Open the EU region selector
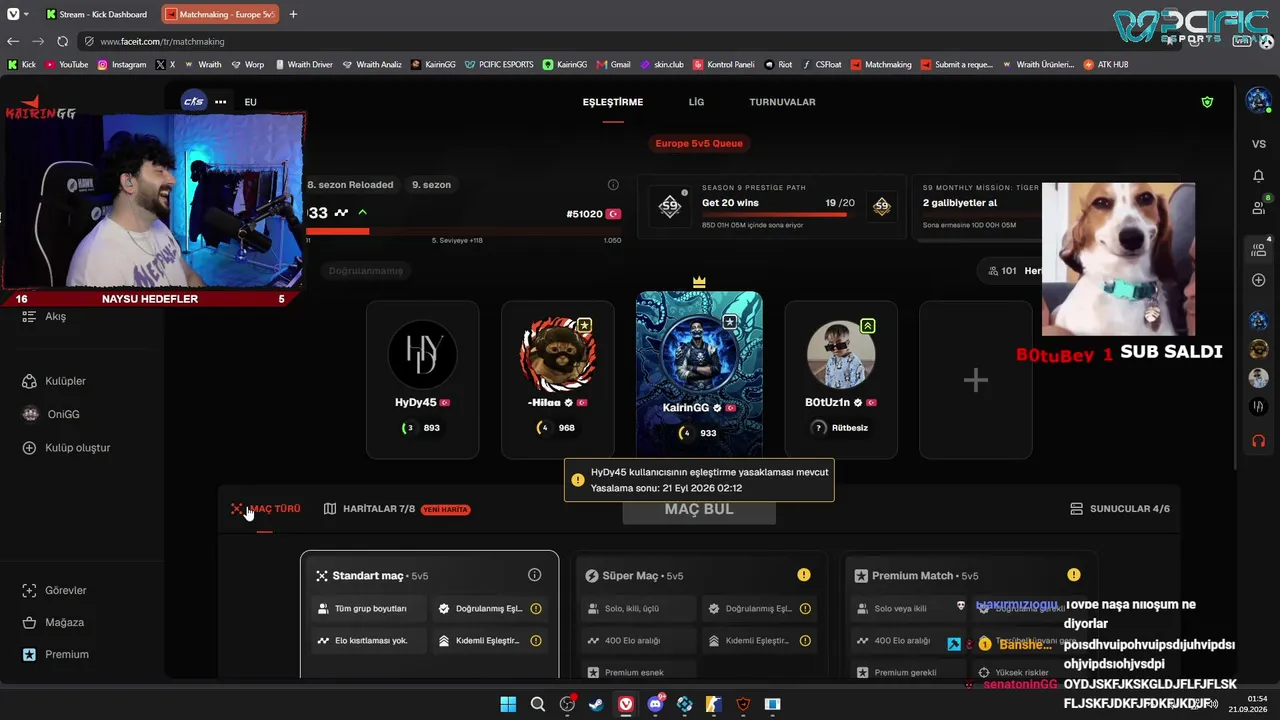This screenshot has height=720, width=1280. tap(250, 102)
